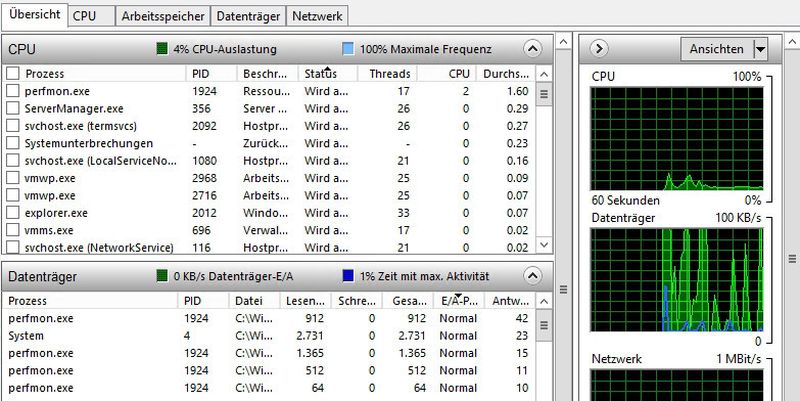Image resolution: width=800 pixels, height=401 pixels.
Task: Sort by Gesa... column header
Action: [408, 301]
